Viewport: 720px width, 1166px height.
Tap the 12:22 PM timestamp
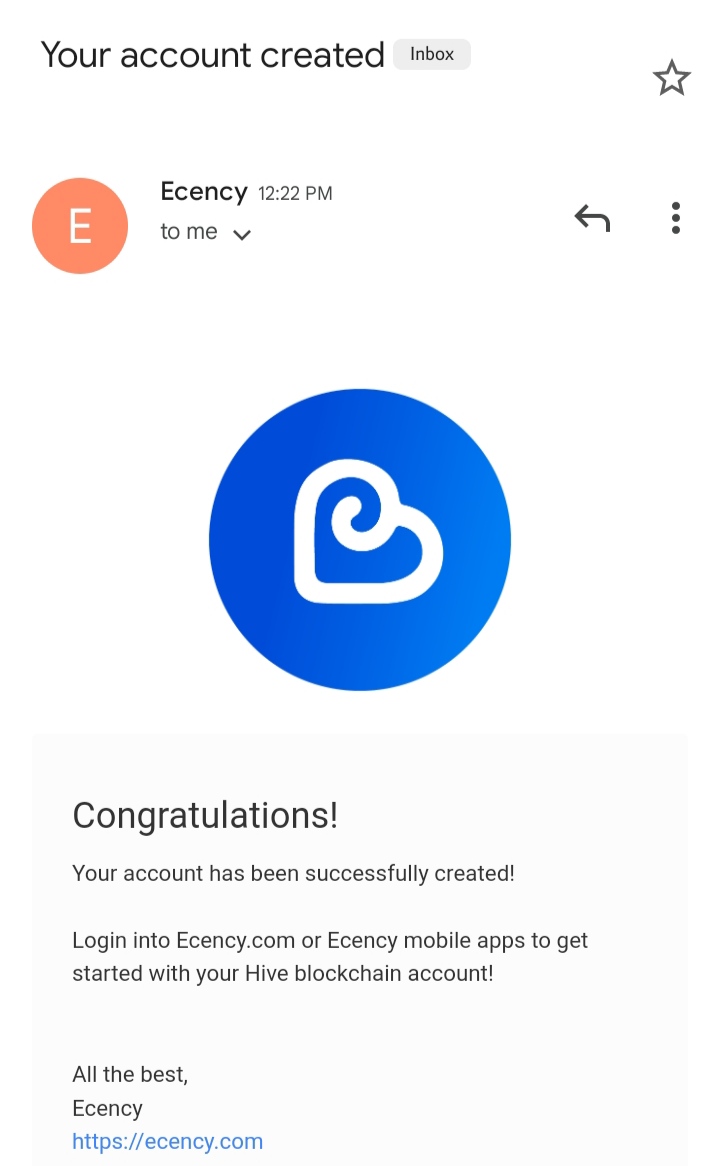coord(295,193)
